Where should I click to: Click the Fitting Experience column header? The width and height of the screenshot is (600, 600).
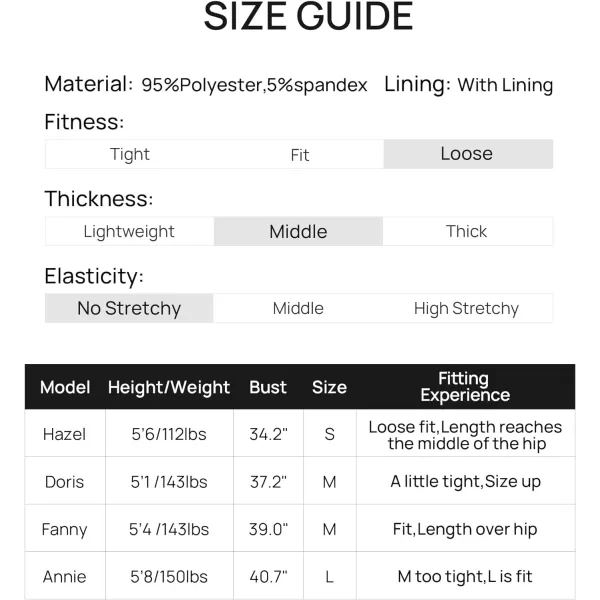(x=464, y=387)
